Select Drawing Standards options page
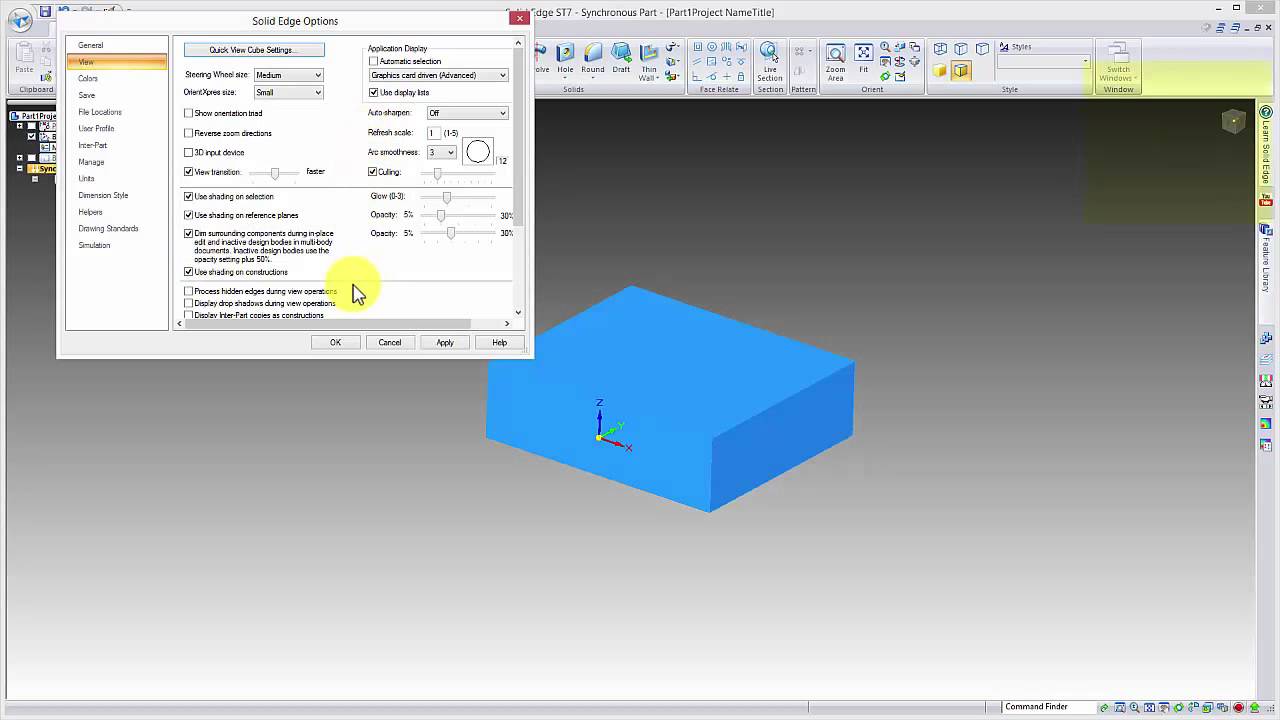Viewport: 1280px width, 720px height. pyautogui.click(x=108, y=228)
